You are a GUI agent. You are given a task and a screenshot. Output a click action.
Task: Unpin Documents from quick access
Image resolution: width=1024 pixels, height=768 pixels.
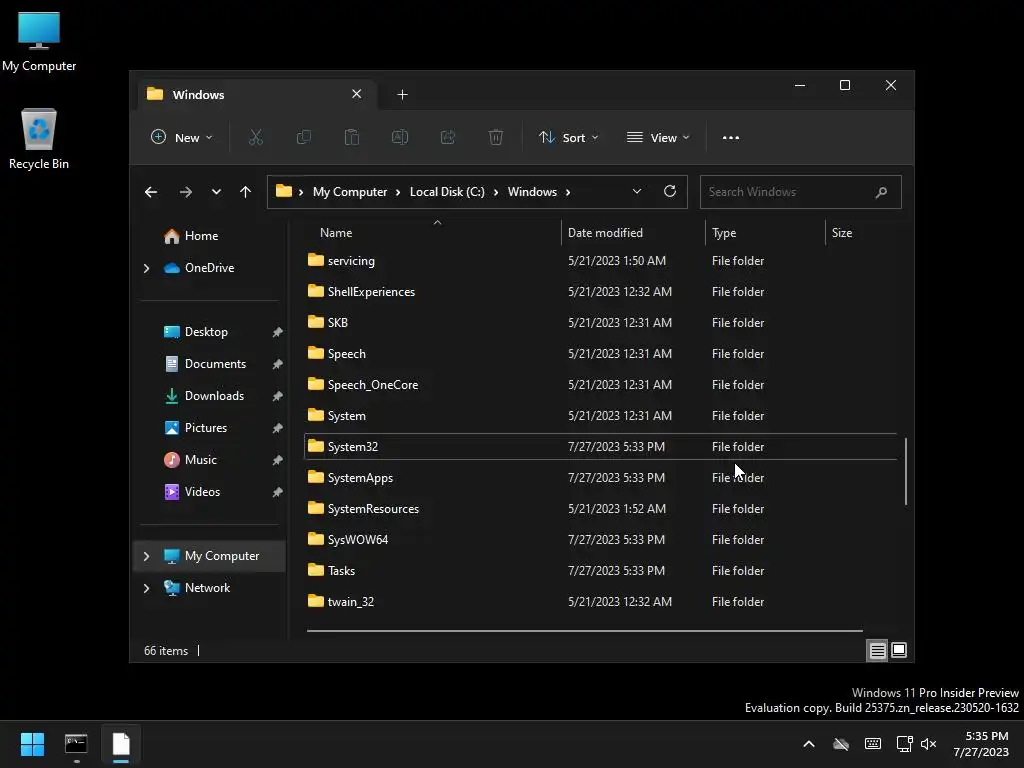(278, 364)
